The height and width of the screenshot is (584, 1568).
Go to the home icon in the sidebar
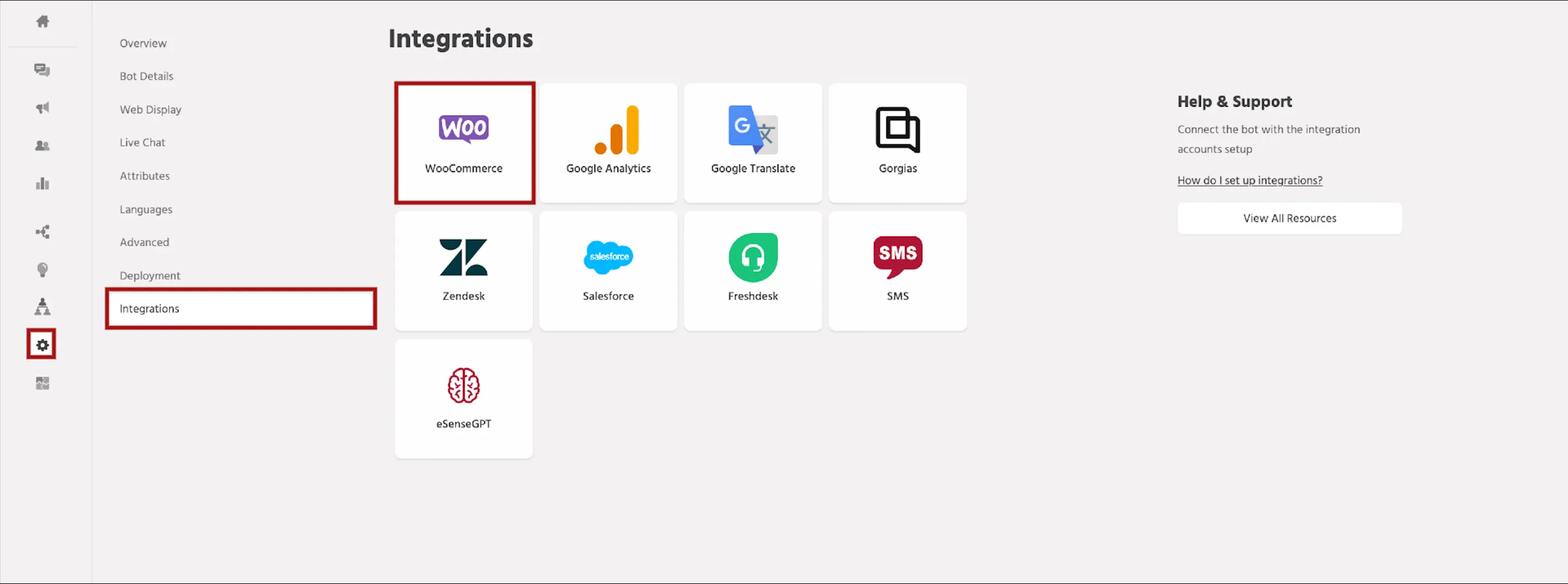[x=42, y=22]
